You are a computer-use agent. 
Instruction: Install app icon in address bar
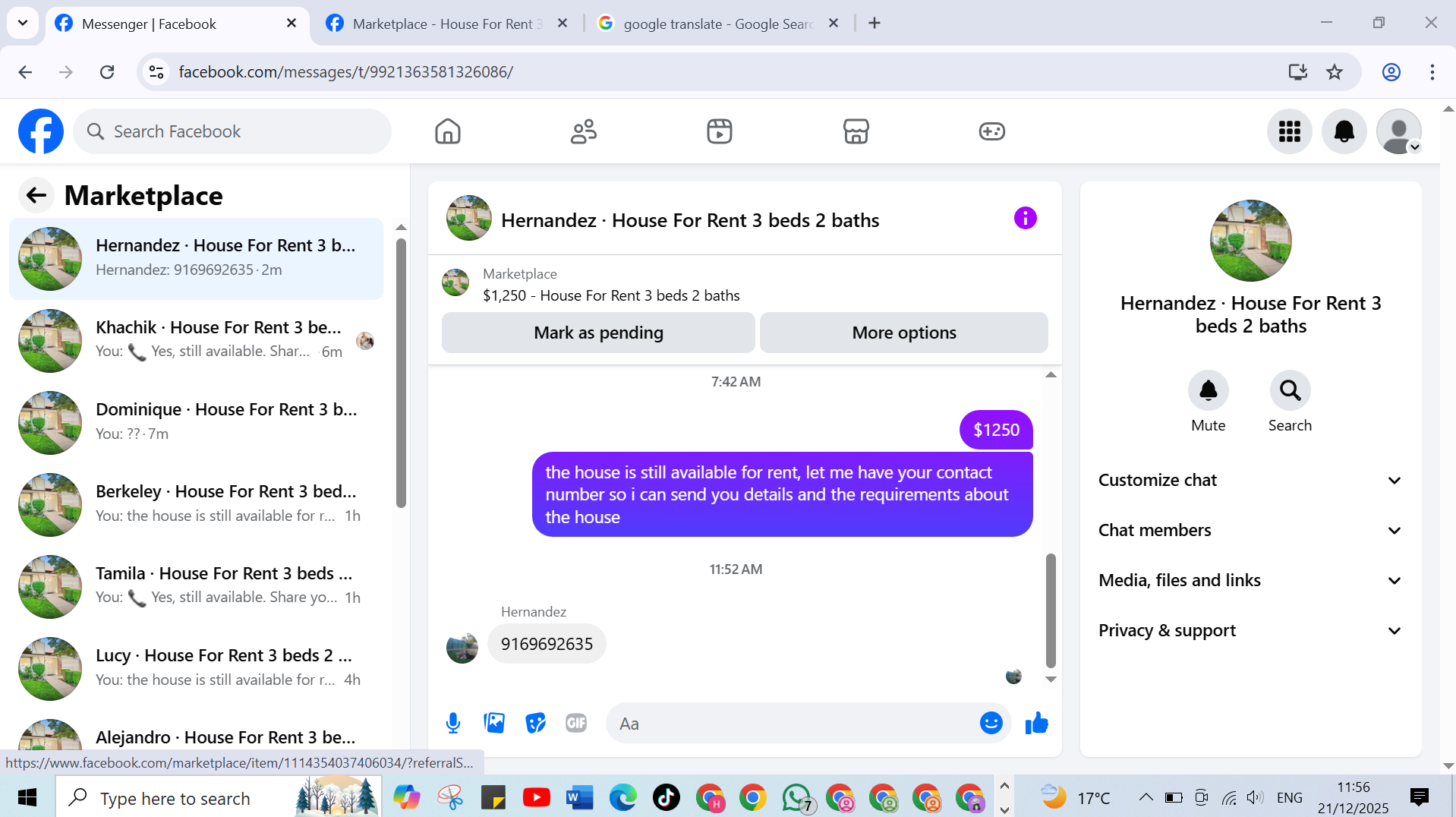(1297, 72)
